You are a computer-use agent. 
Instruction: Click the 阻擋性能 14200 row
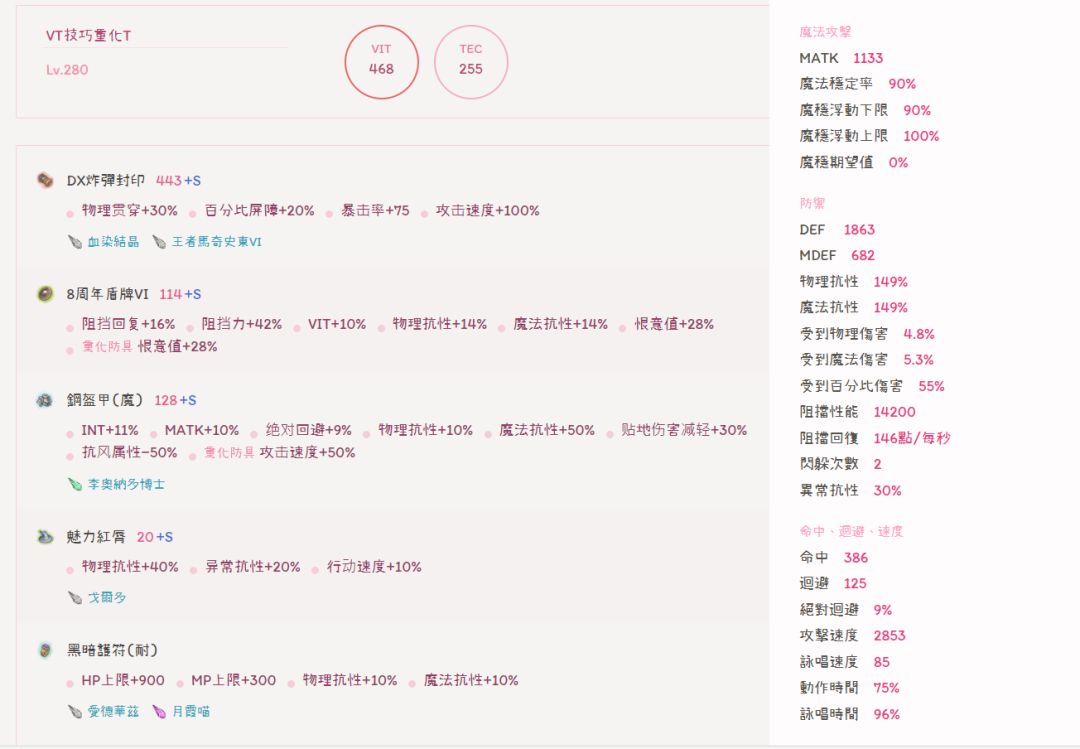pyautogui.click(x=858, y=412)
